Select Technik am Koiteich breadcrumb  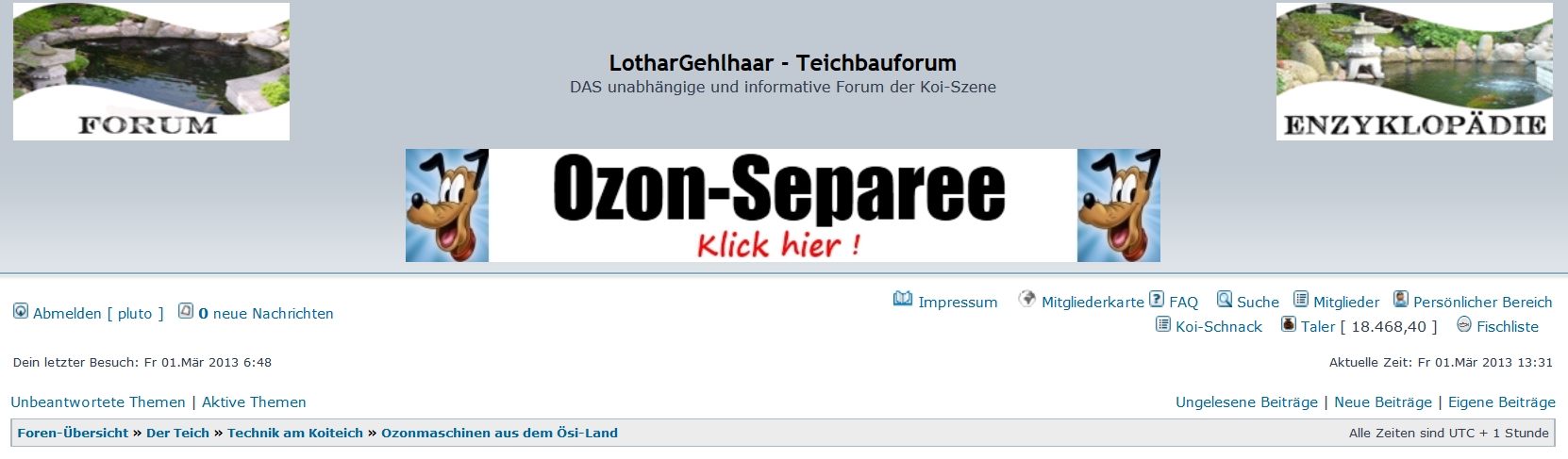tap(295, 434)
